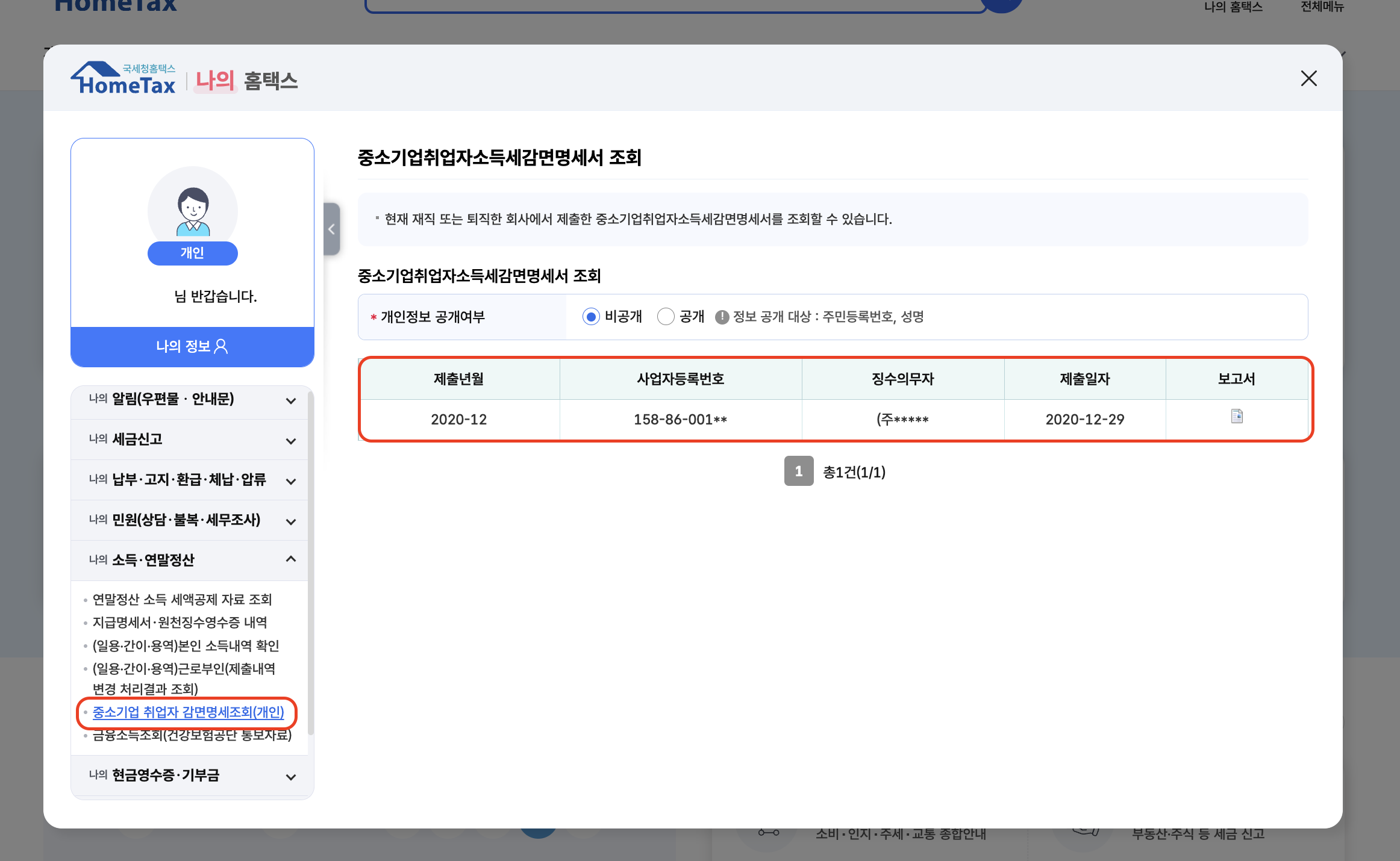Viewport: 1400px width, 861px height.
Task: Click page number 1 in pagination
Action: coord(799,471)
